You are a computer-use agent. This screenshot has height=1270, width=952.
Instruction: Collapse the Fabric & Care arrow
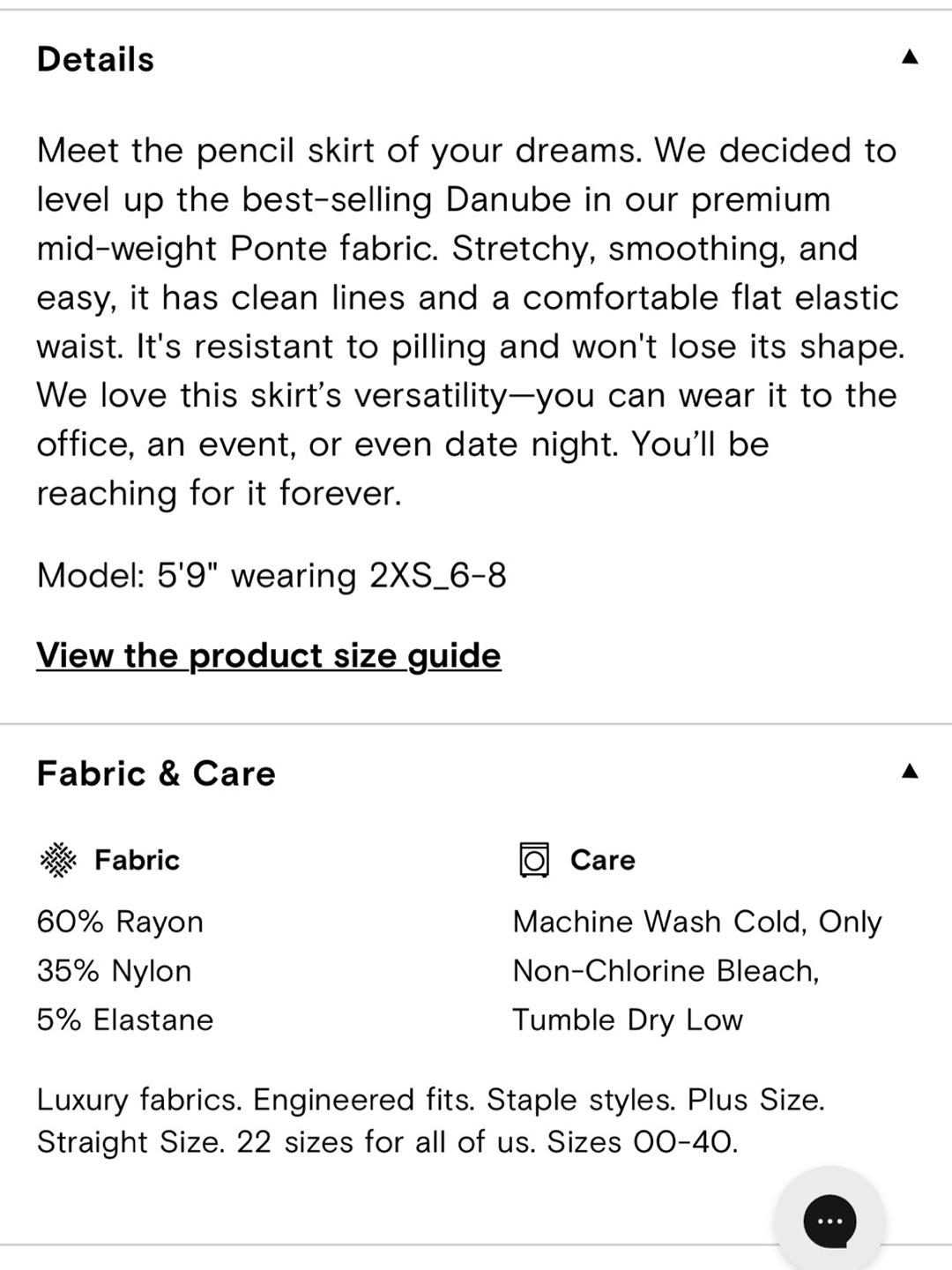click(x=910, y=772)
